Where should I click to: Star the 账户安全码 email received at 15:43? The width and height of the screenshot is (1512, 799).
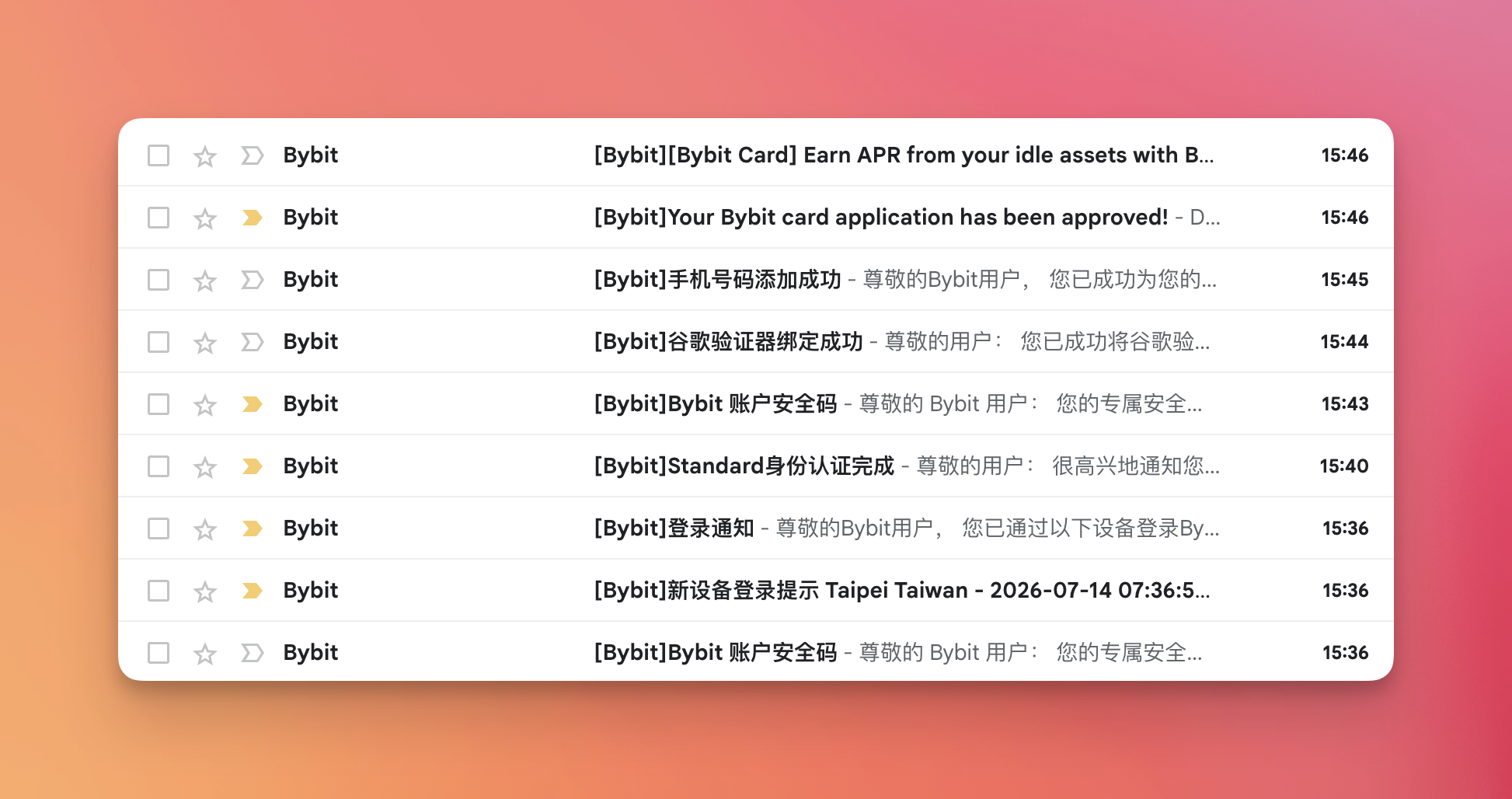pos(205,405)
